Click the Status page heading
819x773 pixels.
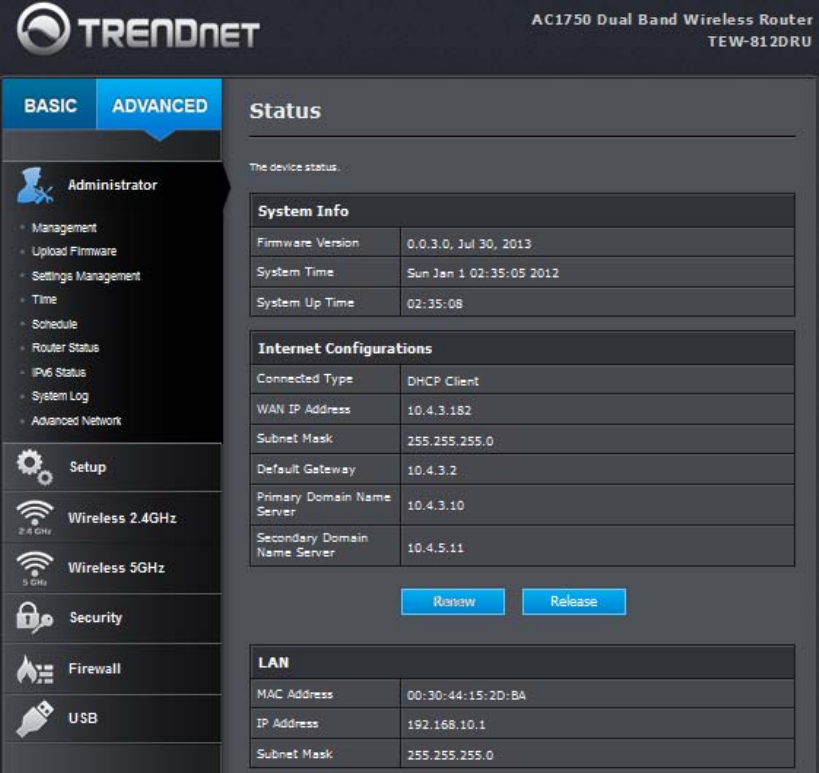click(285, 111)
